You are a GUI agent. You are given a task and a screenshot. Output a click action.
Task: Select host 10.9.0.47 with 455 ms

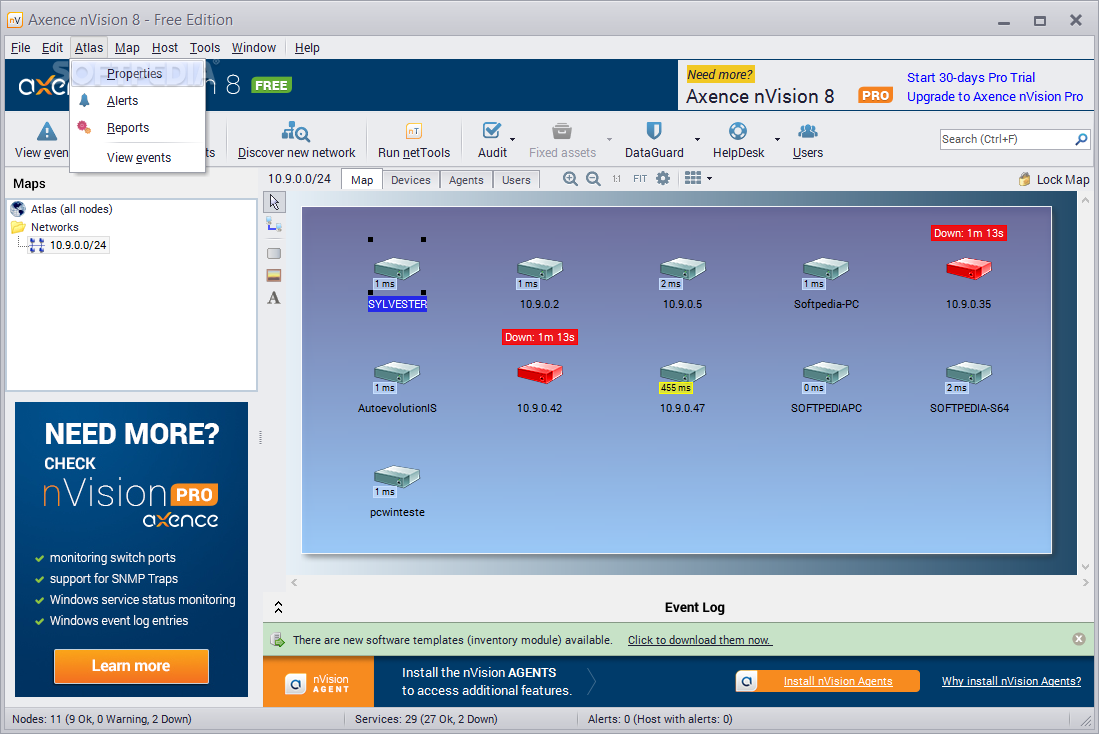click(682, 387)
